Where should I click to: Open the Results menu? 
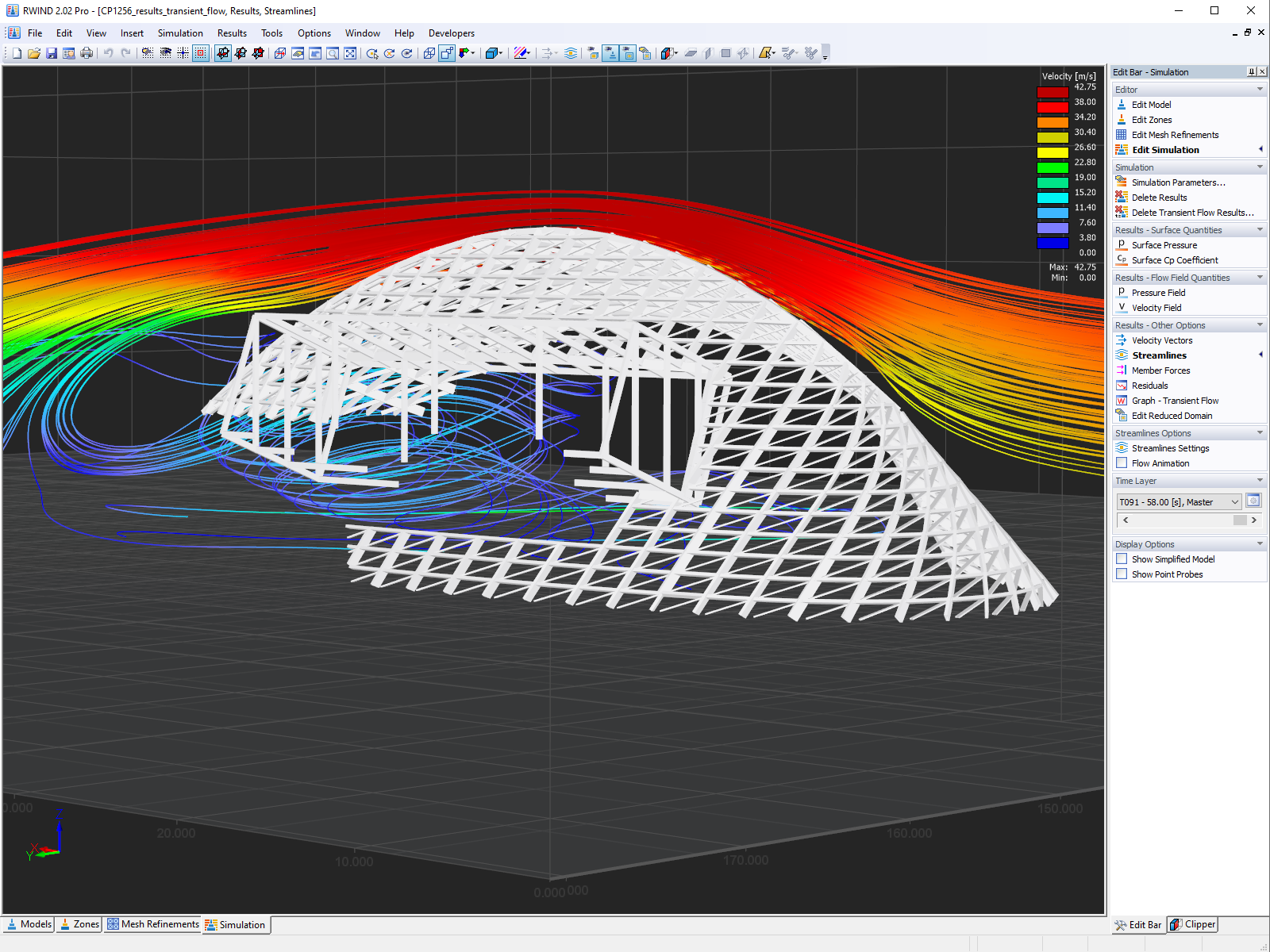point(232,33)
